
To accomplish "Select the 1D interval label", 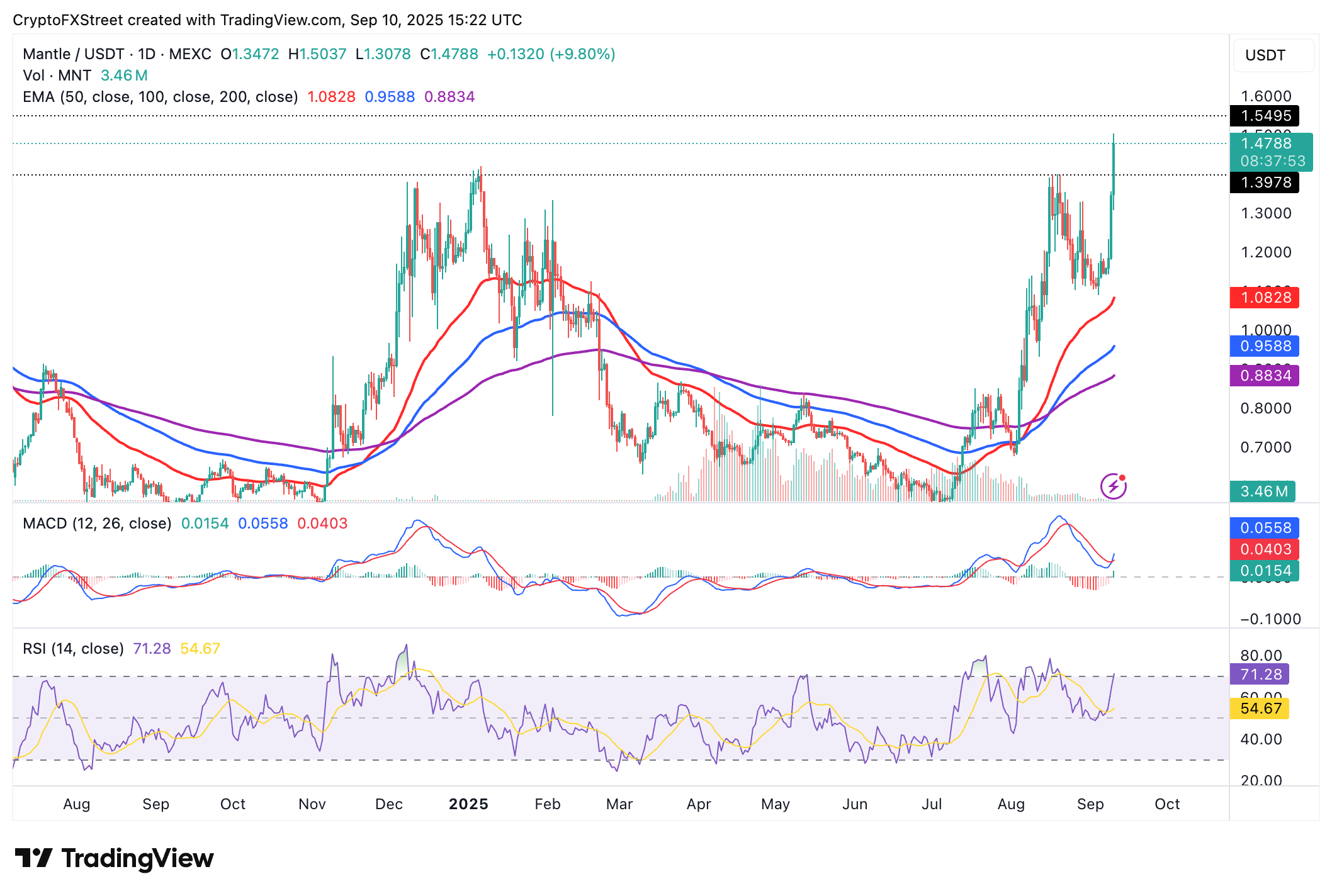I will point(147,54).
